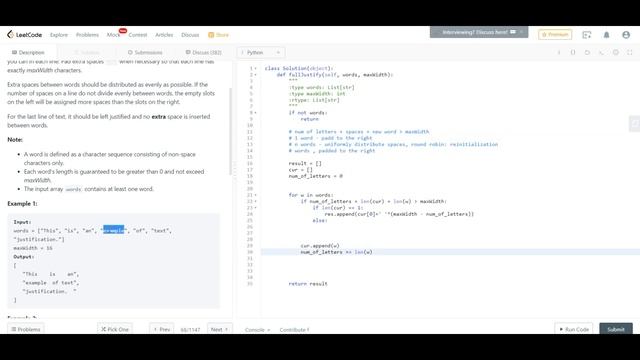Switch to the Discuss (382) tab

pyautogui.click(x=203, y=53)
